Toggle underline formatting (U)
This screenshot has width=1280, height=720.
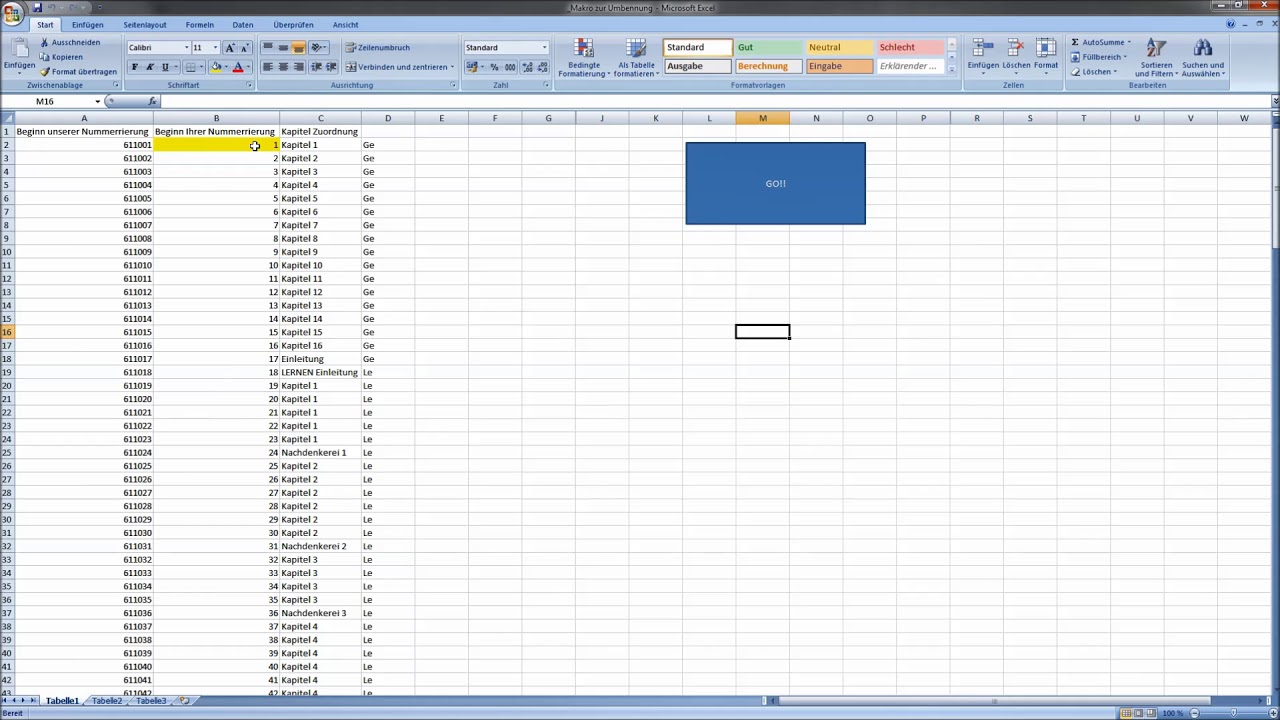165,67
